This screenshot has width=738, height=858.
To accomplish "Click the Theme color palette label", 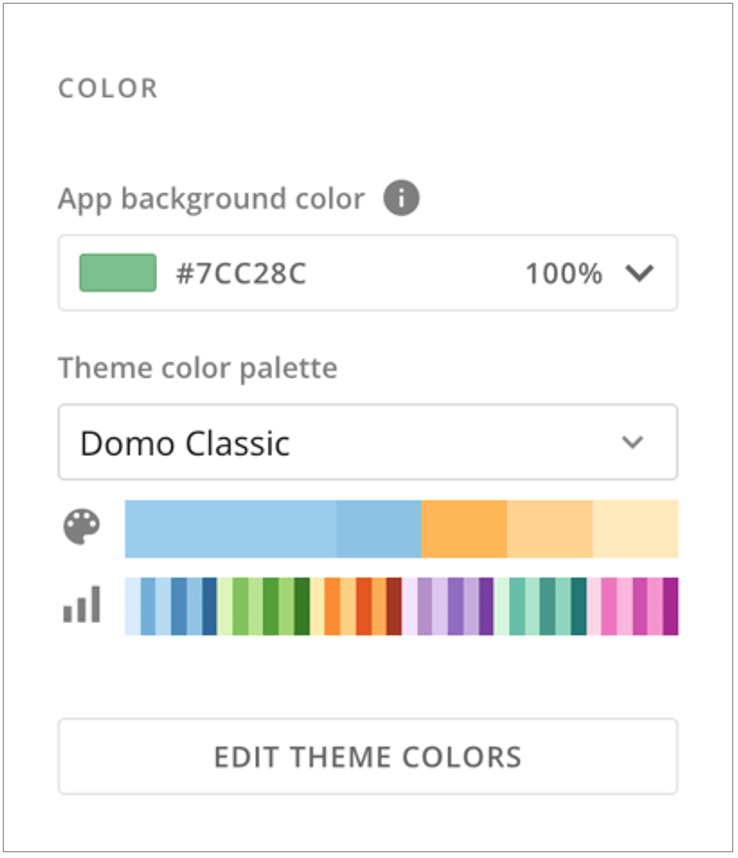I will pyautogui.click(x=198, y=368).
